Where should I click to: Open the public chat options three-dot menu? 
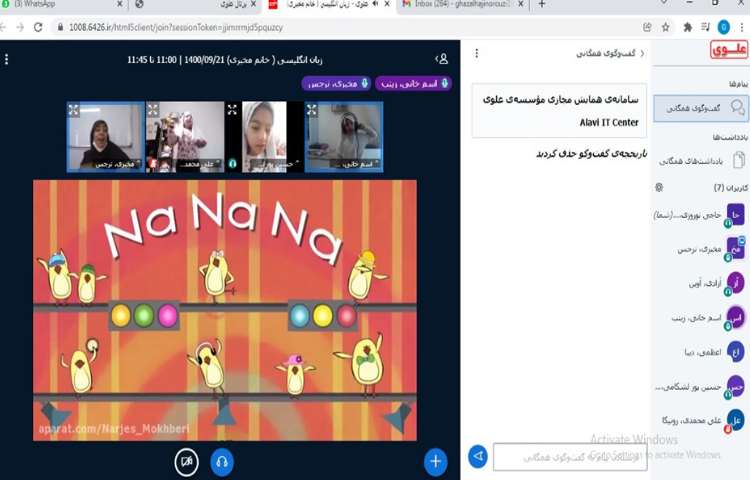point(476,53)
